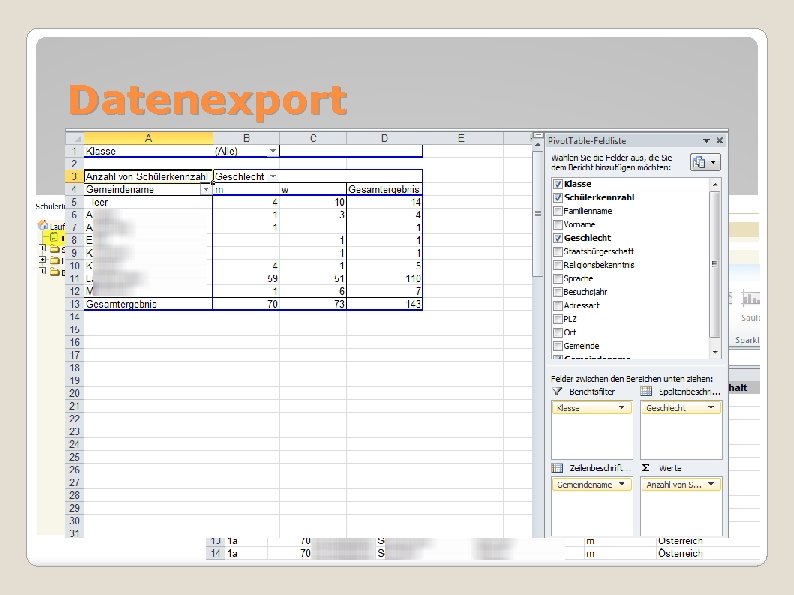Uncheck the Geschlecht field checkbox

[558, 238]
